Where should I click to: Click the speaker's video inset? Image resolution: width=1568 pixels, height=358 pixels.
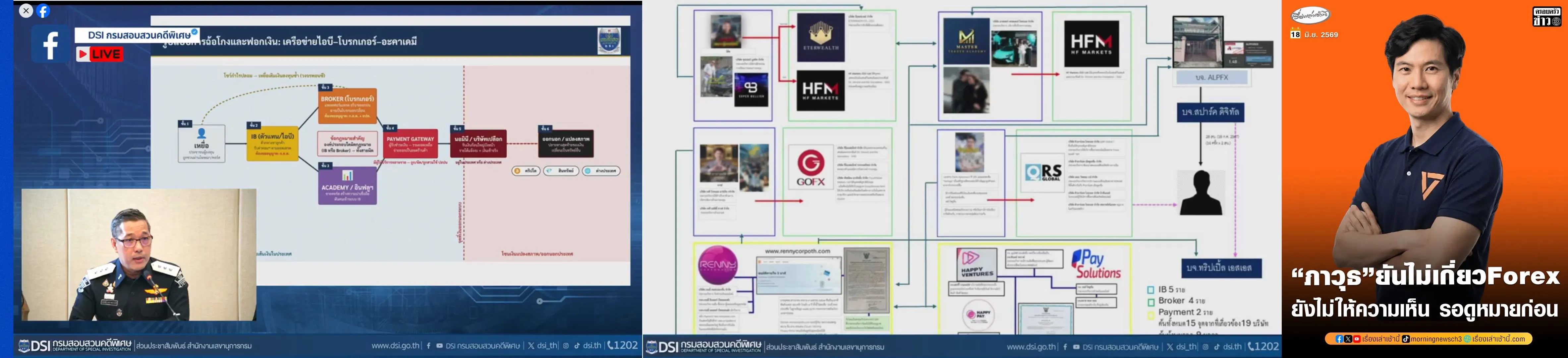139,255
